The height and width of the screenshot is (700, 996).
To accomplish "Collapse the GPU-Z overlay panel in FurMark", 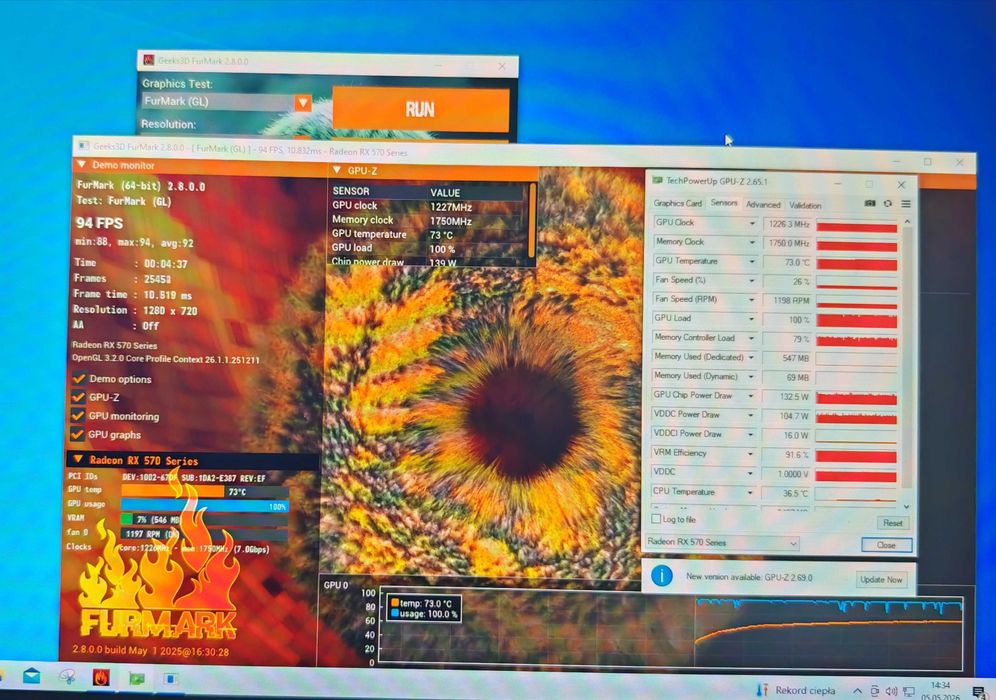I will point(337,170).
